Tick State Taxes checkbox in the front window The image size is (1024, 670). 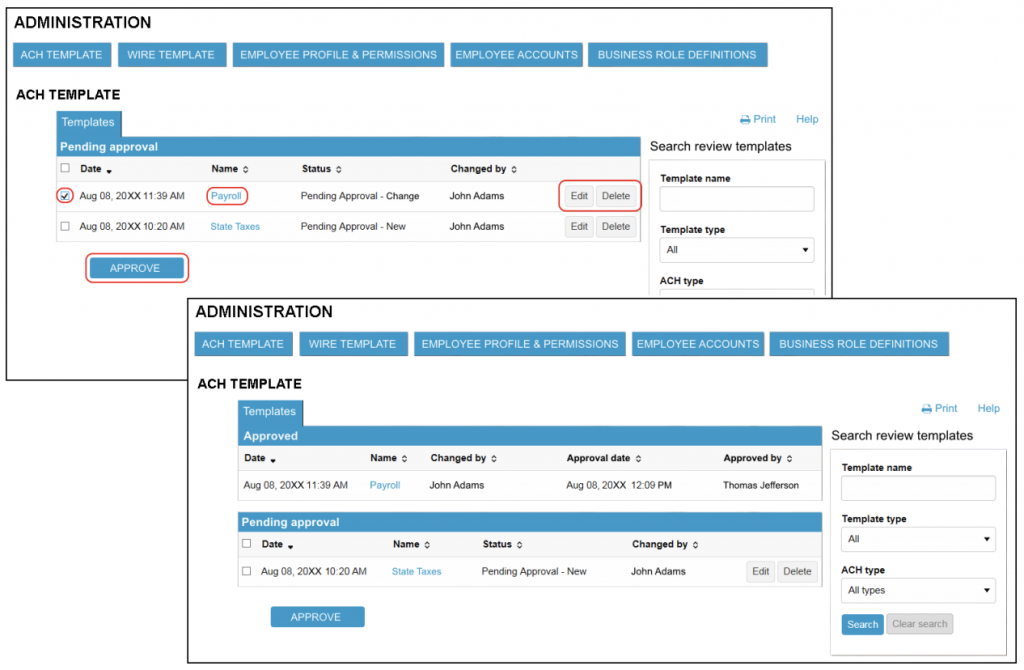point(247,572)
